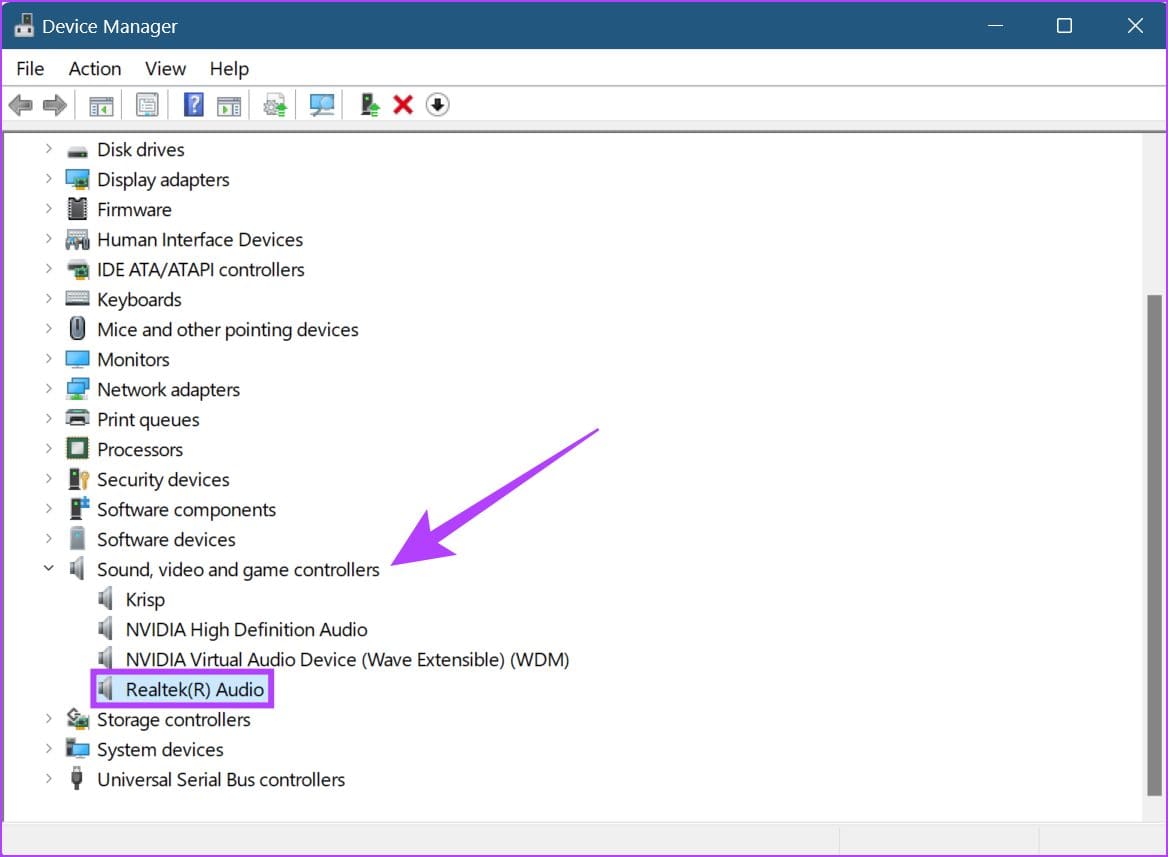
Task: Click the Disk drives category icon
Action: (77, 151)
